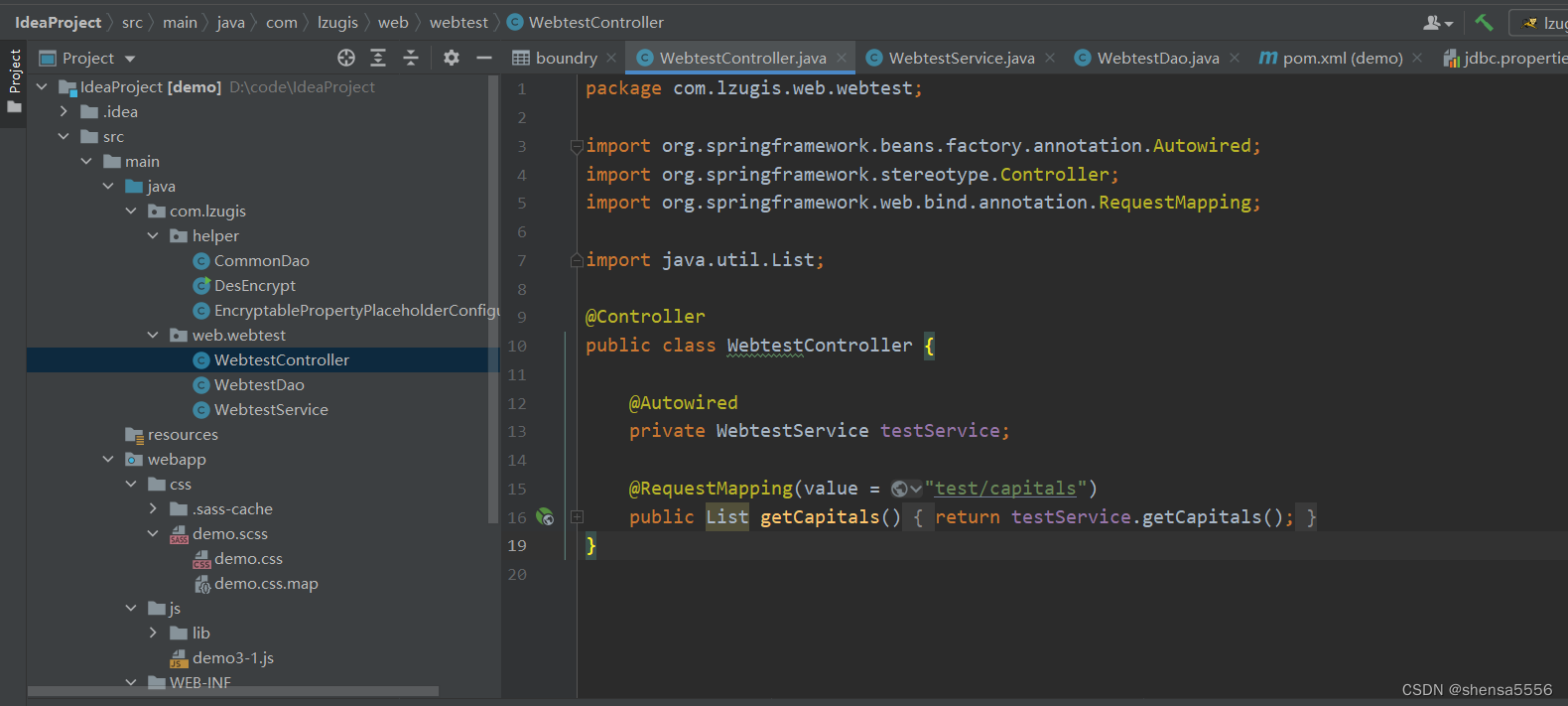Collapse the css folder

(131, 484)
